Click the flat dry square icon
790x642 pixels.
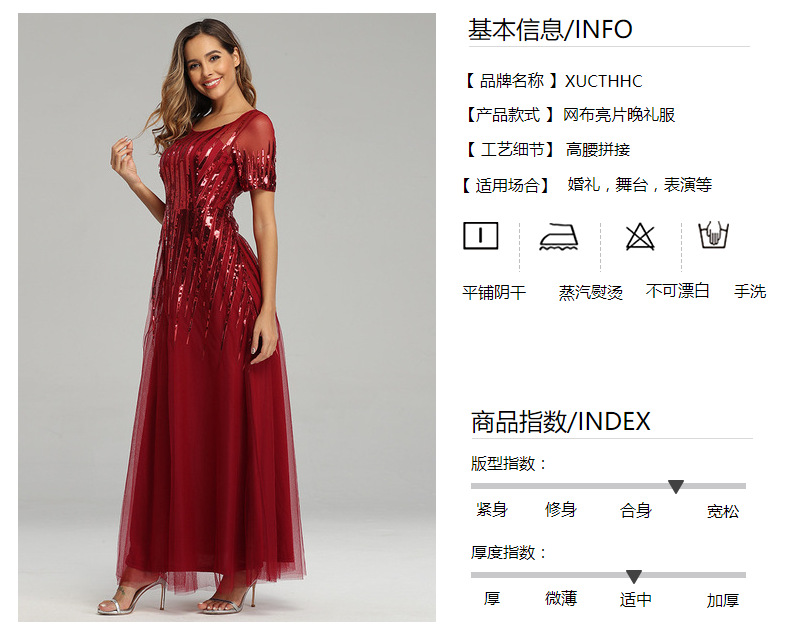coord(481,236)
